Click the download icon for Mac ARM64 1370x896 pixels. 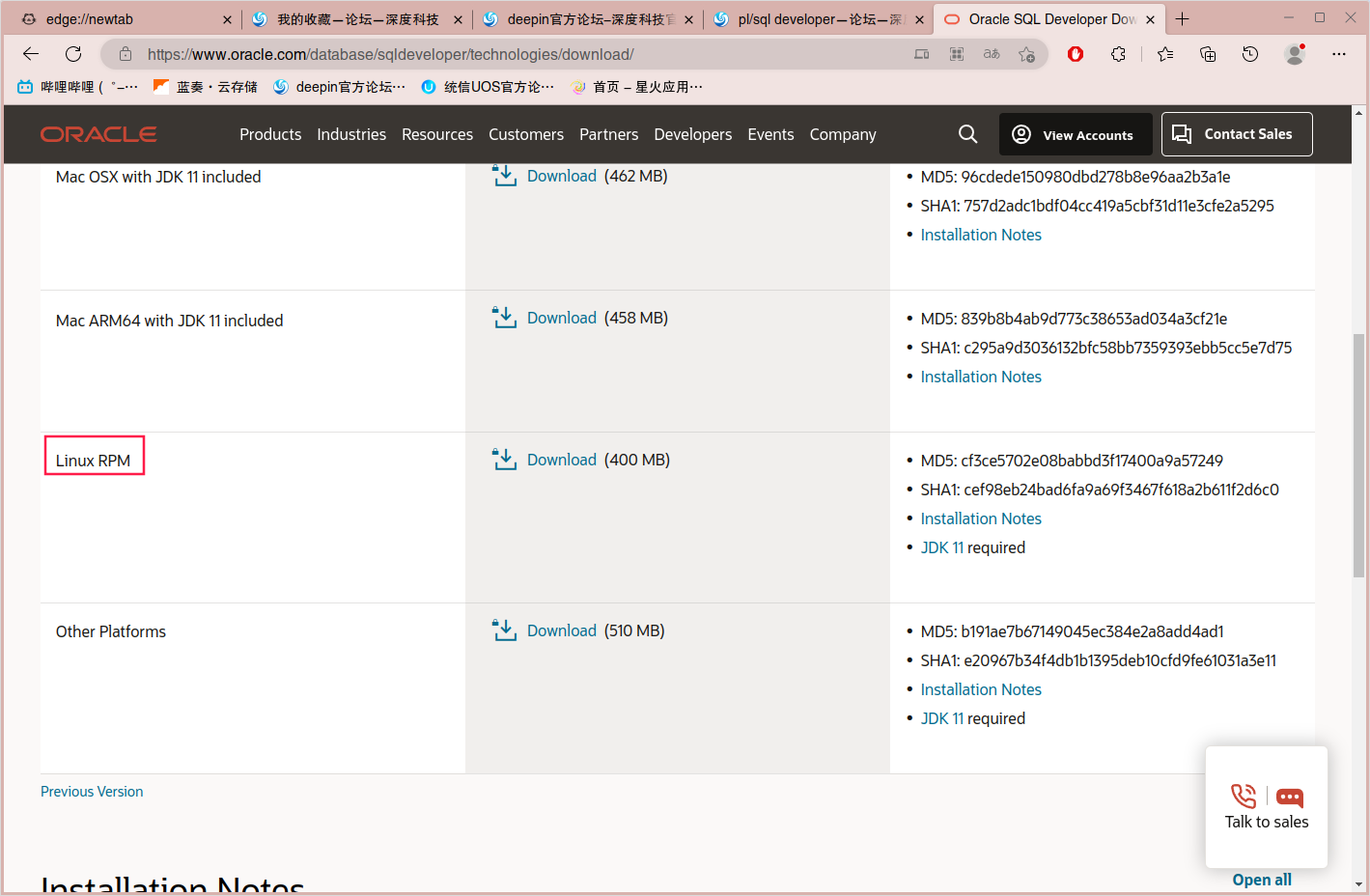click(504, 318)
